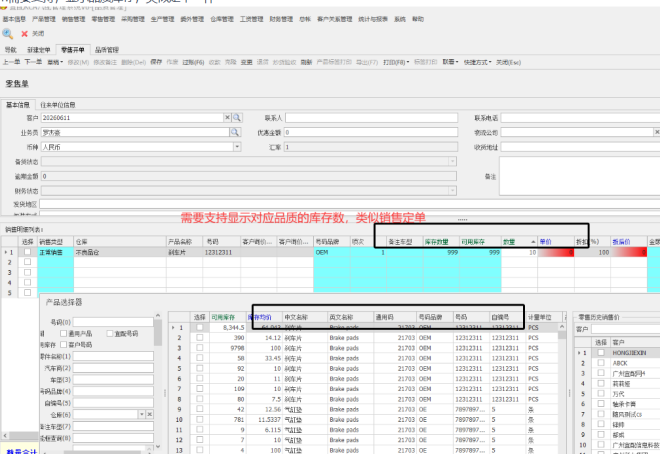Click the search icon beside 业务员 field
The height and width of the screenshot is (454, 660).
click(x=235, y=132)
